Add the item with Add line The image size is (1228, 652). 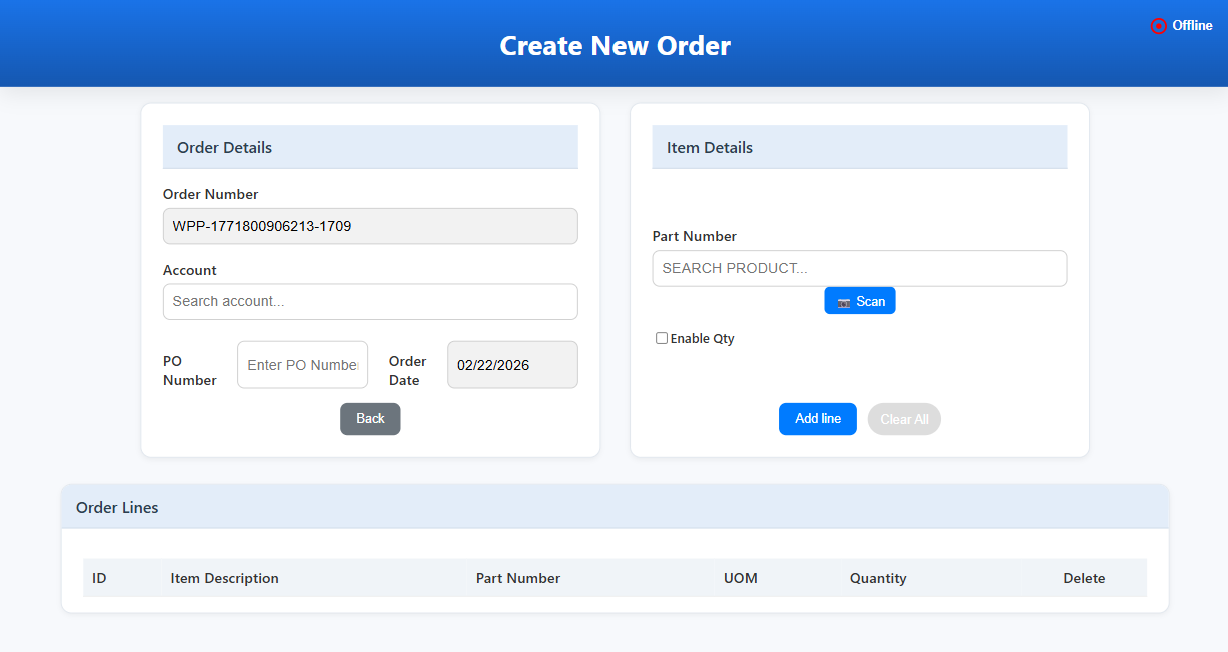point(818,419)
